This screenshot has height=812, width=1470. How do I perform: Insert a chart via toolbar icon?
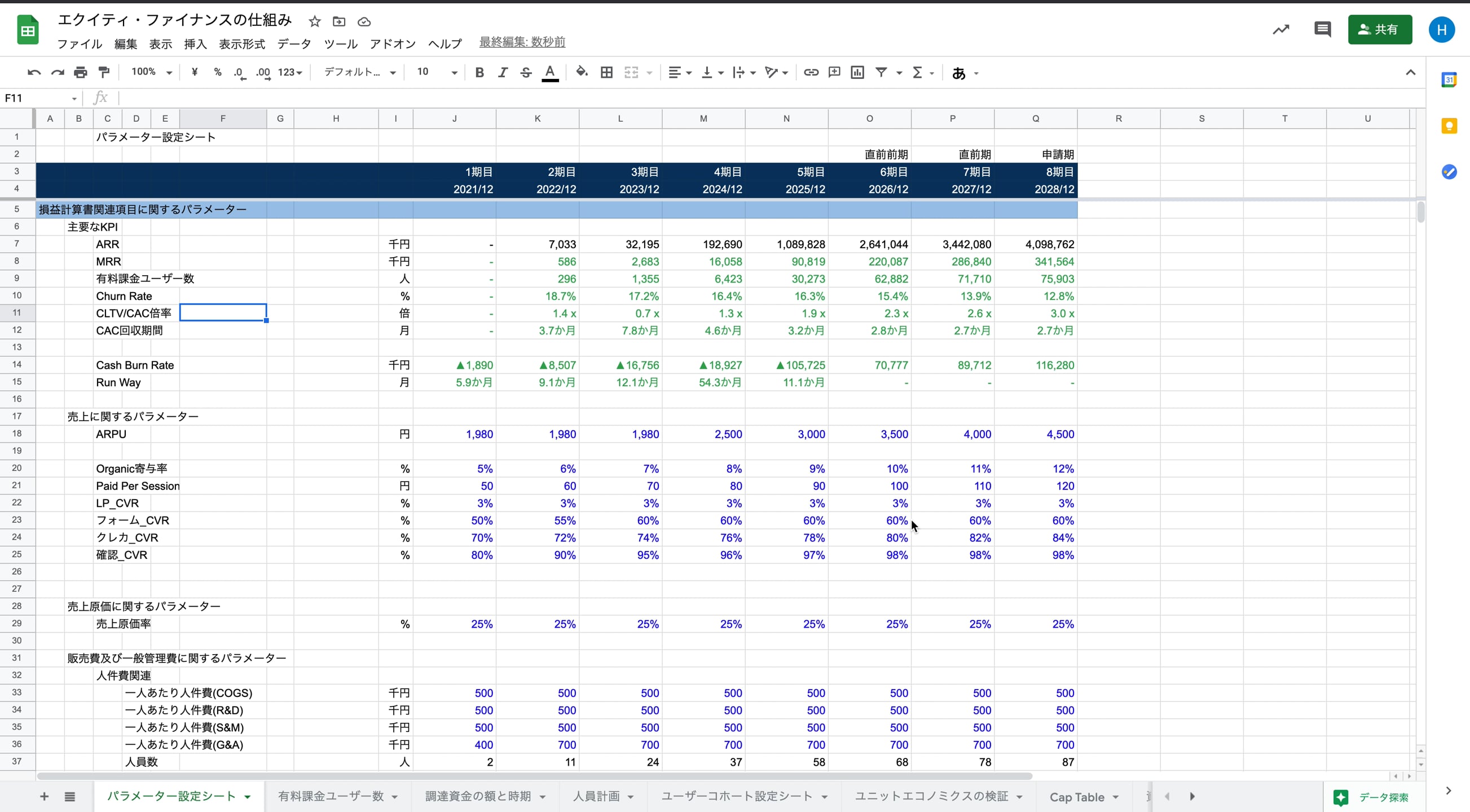(x=857, y=73)
